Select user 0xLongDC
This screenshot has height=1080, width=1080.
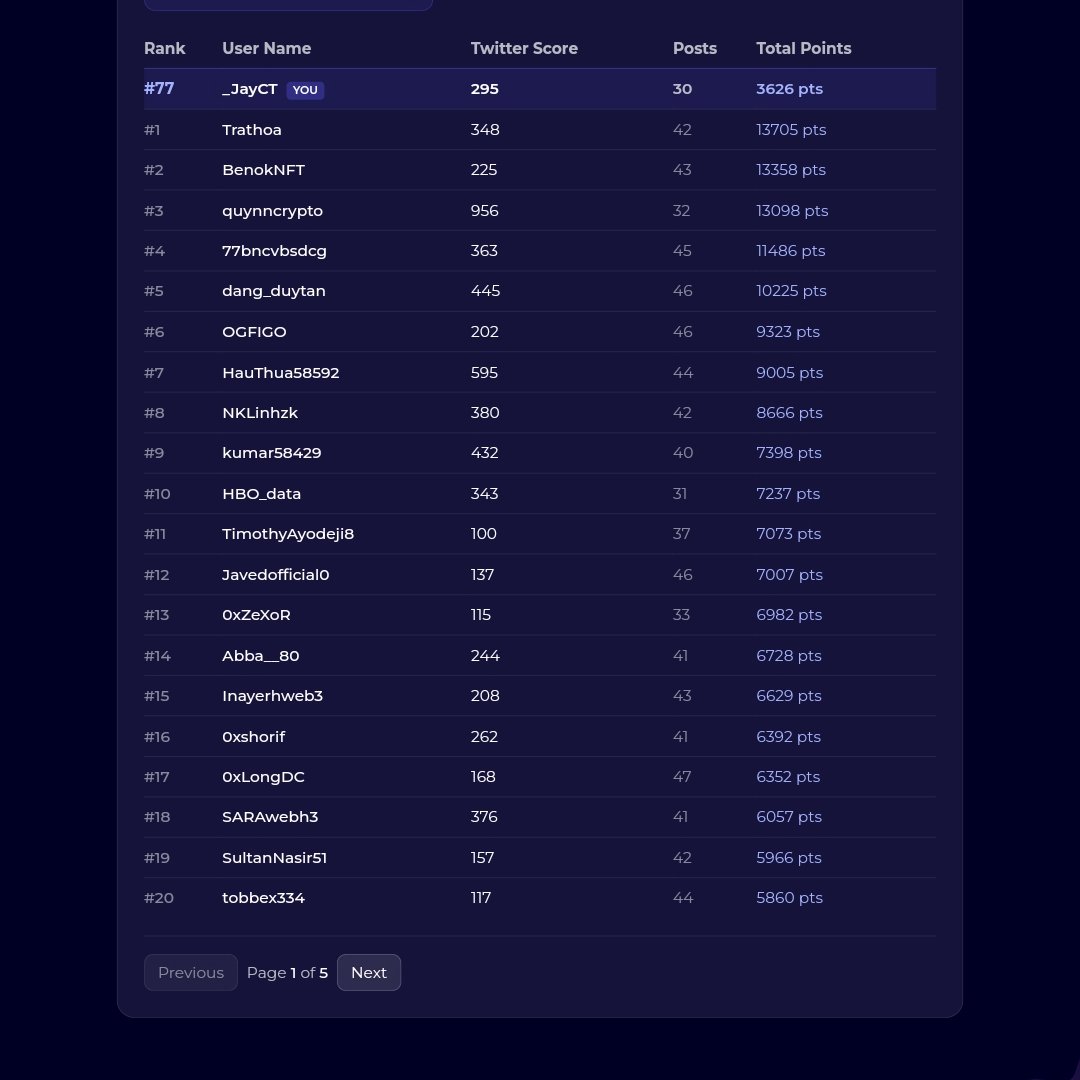263,776
